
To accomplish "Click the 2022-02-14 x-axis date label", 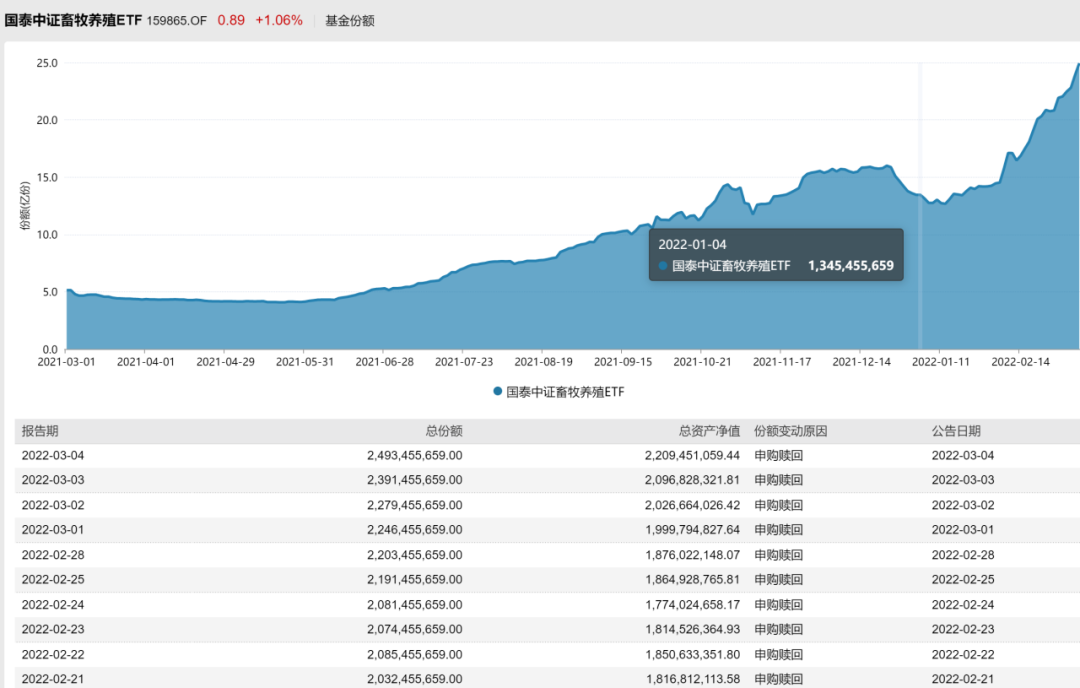I will [x=1020, y=362].
